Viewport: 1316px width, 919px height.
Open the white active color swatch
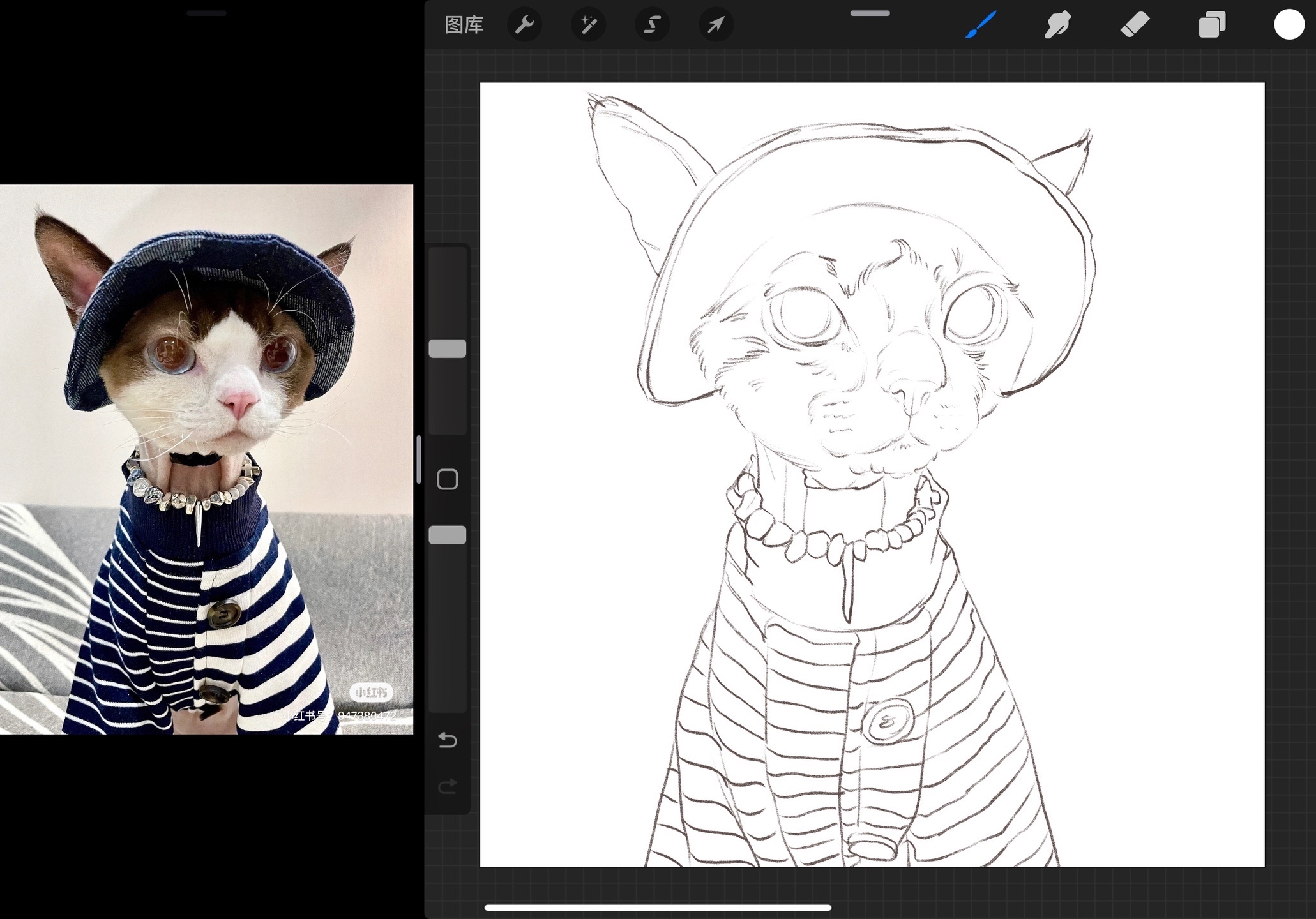point(1289,25)
